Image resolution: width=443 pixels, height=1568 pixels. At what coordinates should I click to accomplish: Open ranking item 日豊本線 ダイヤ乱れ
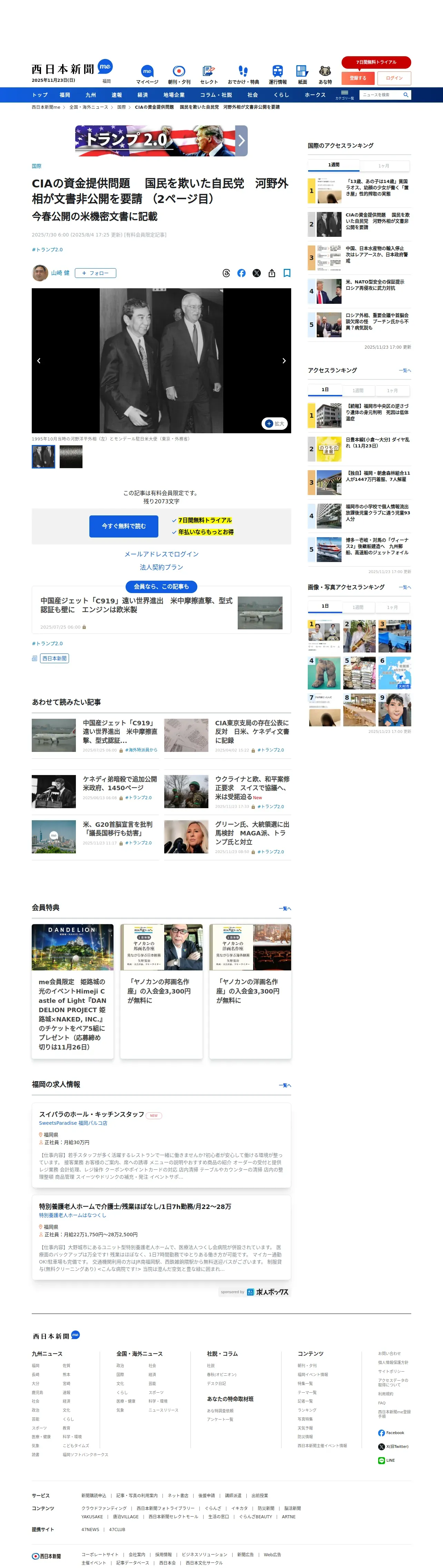tap(359, 448)
